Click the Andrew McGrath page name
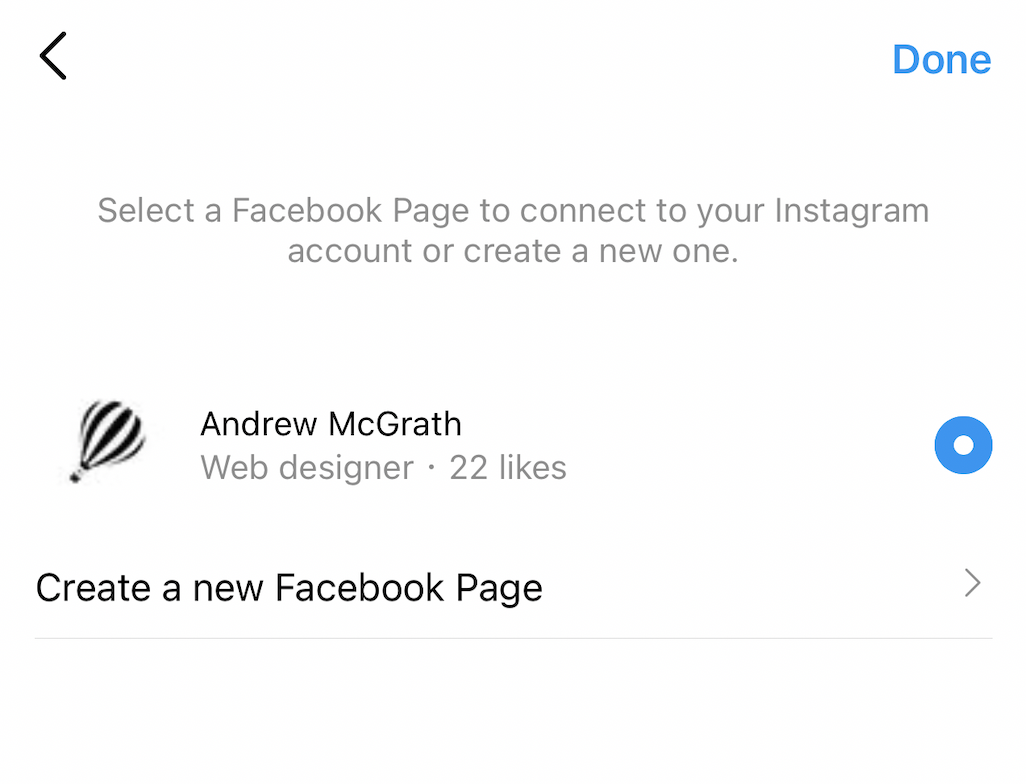The height and width of the screenshot is (784, 1026). [x=330, y=424]
